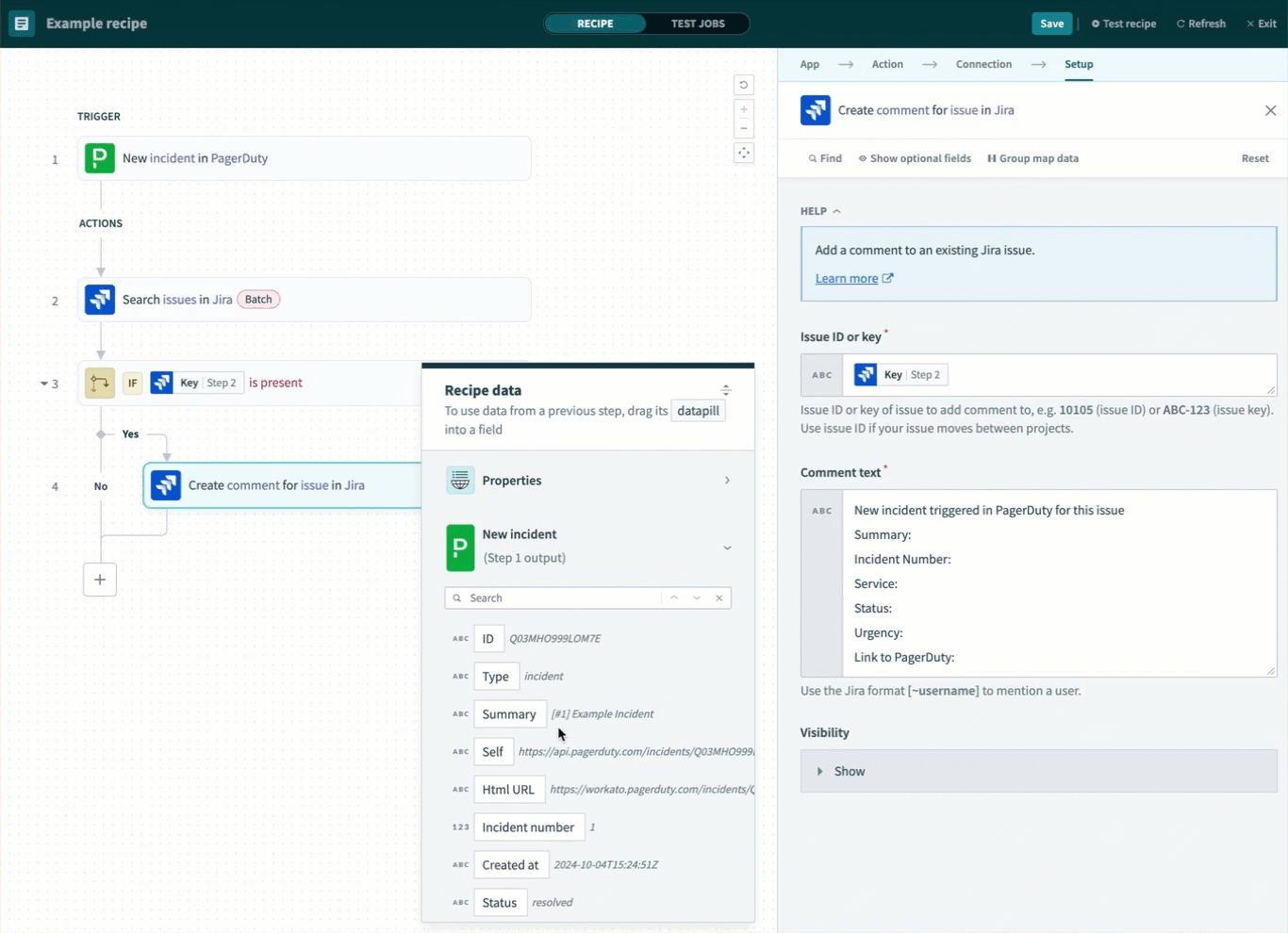
Task: Open the Connection tab in setup navigation
Action: click(x=983, y=64)
